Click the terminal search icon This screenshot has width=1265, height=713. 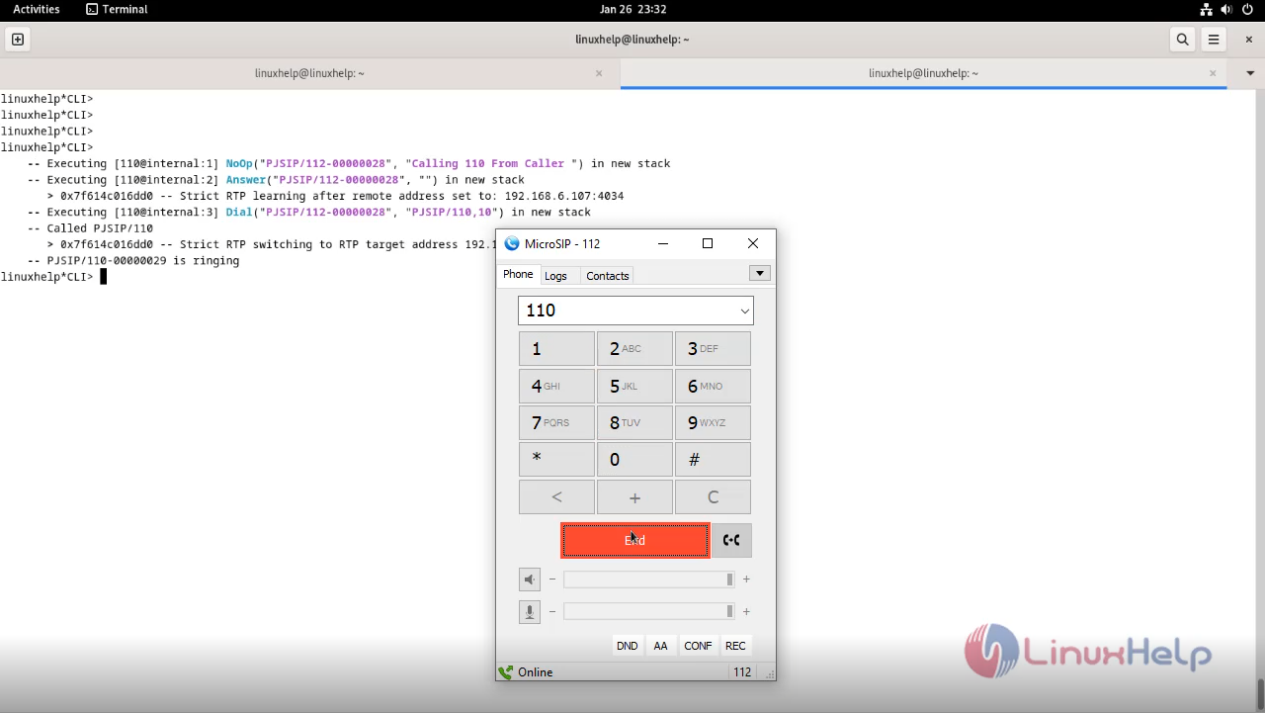(x=1183, y=39)
